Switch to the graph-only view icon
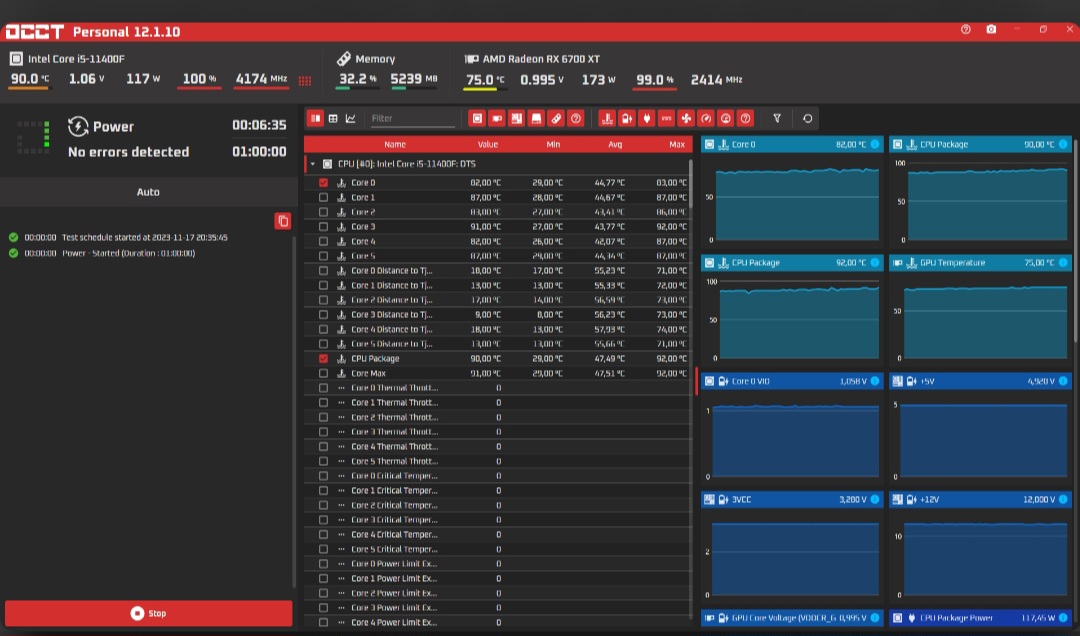The width and height of the screenshot is (1080, 636). [x=351, y=118]
